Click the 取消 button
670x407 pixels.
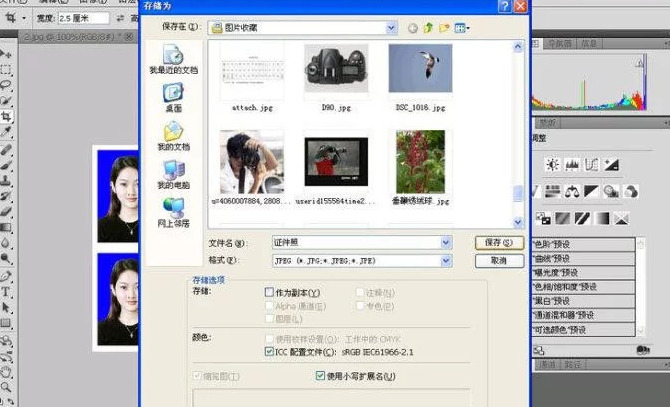point(499,261)
